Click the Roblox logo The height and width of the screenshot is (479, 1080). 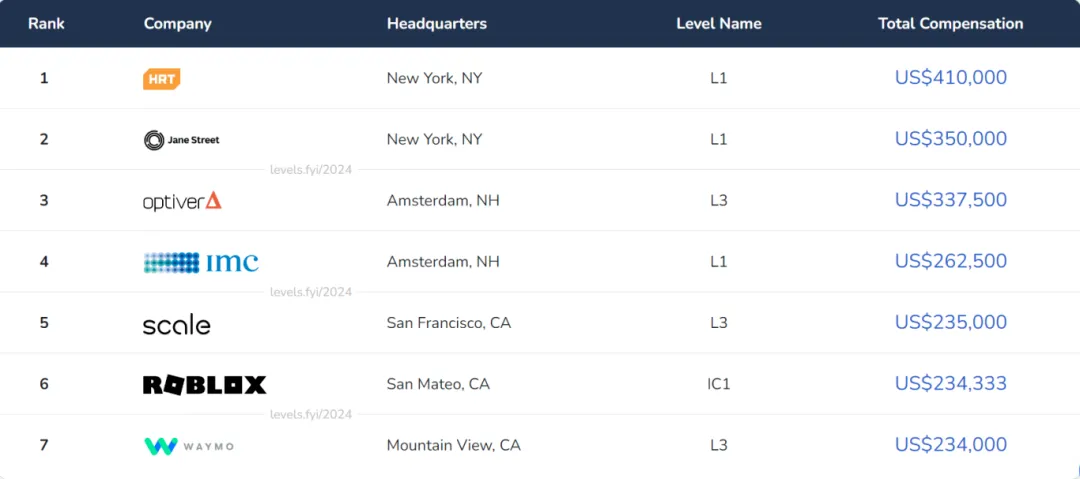click(205, 385)
